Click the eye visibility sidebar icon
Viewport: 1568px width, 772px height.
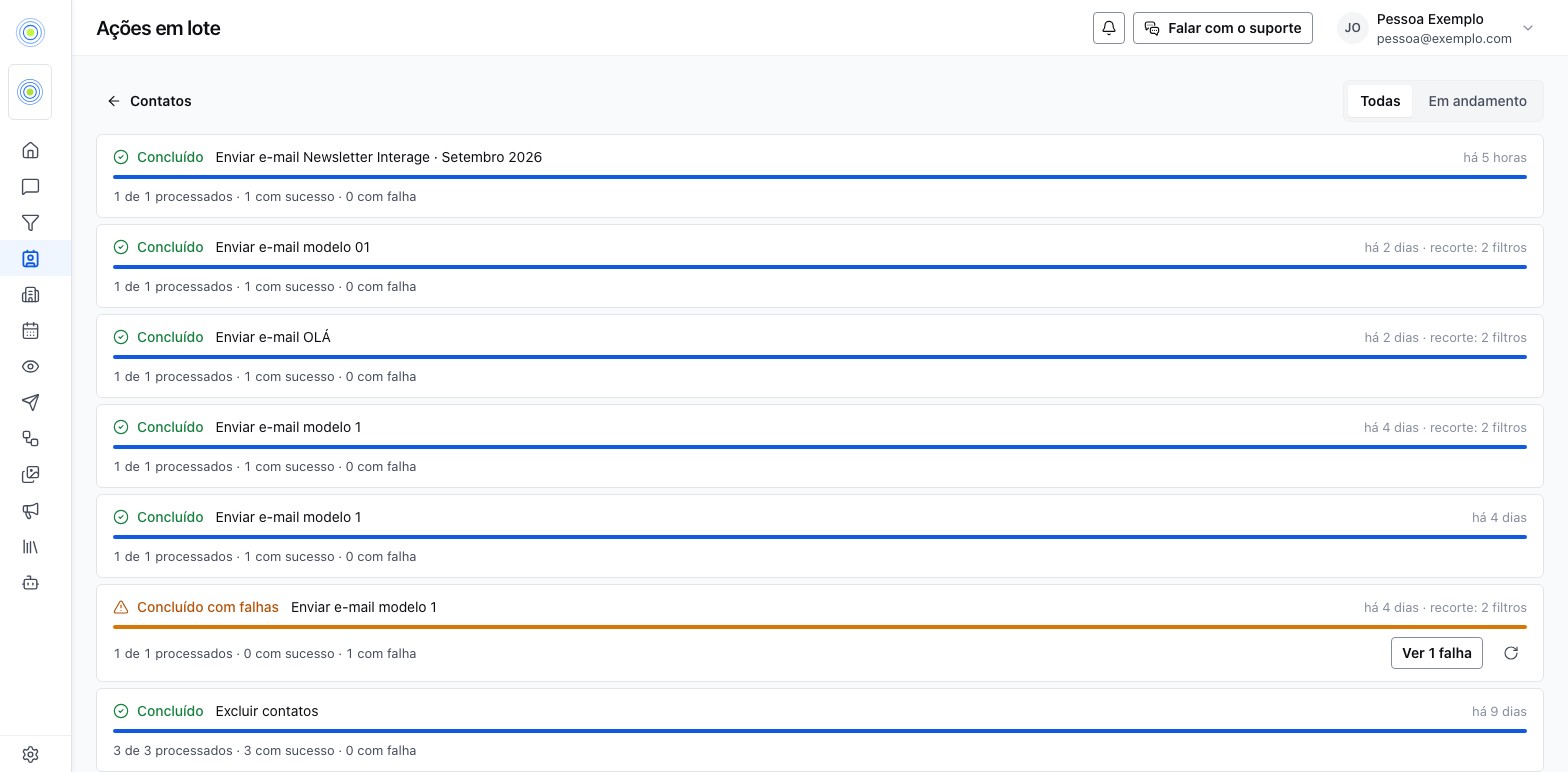30,366
